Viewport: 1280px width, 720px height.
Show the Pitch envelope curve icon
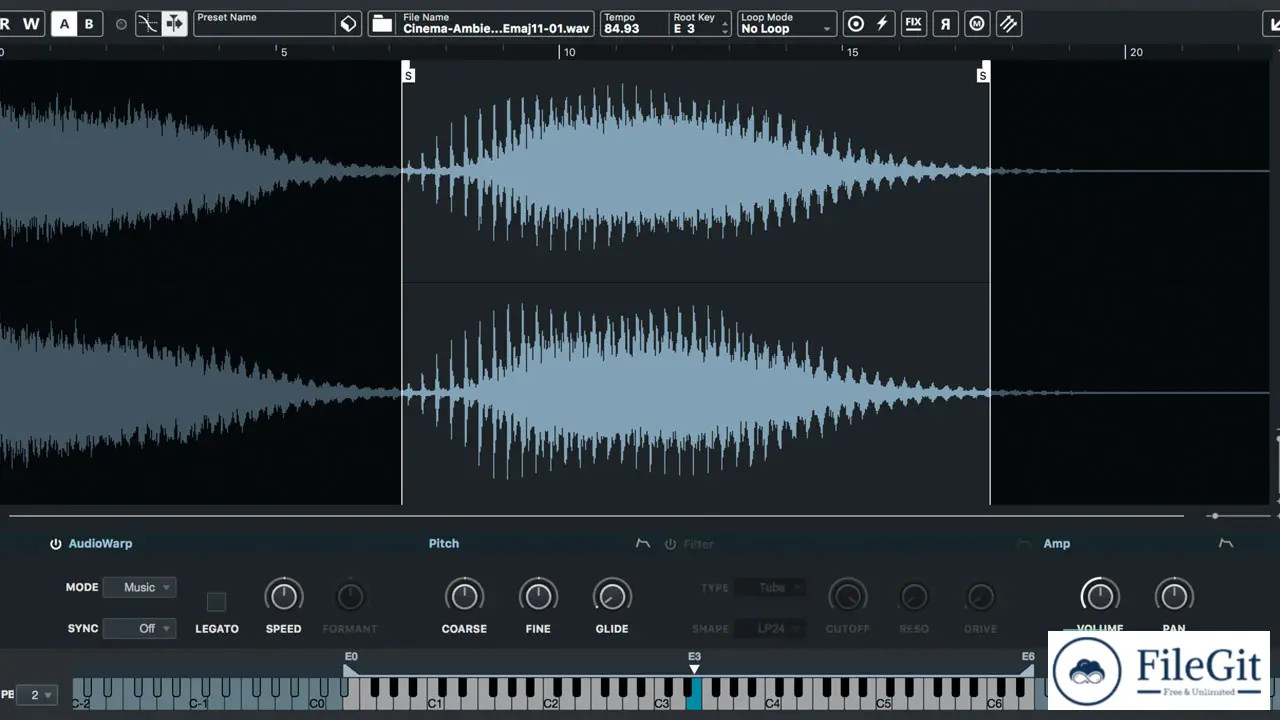643,544
